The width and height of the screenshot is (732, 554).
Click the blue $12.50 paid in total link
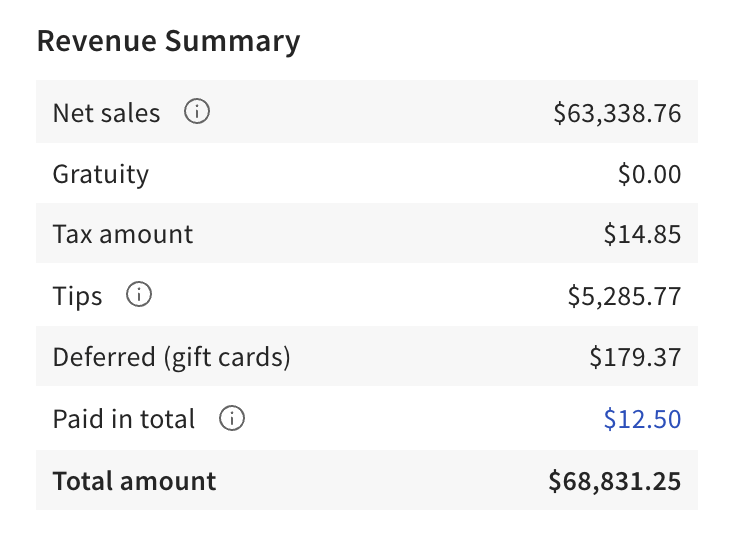click(x=642, y=419)
